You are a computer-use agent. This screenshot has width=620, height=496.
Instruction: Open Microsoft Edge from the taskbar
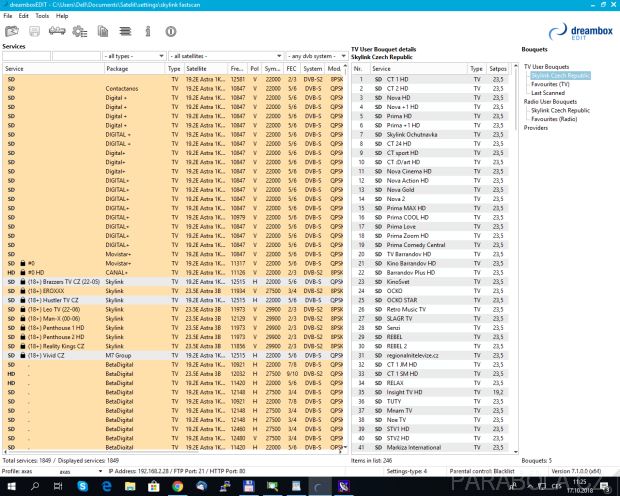point(106,486)
